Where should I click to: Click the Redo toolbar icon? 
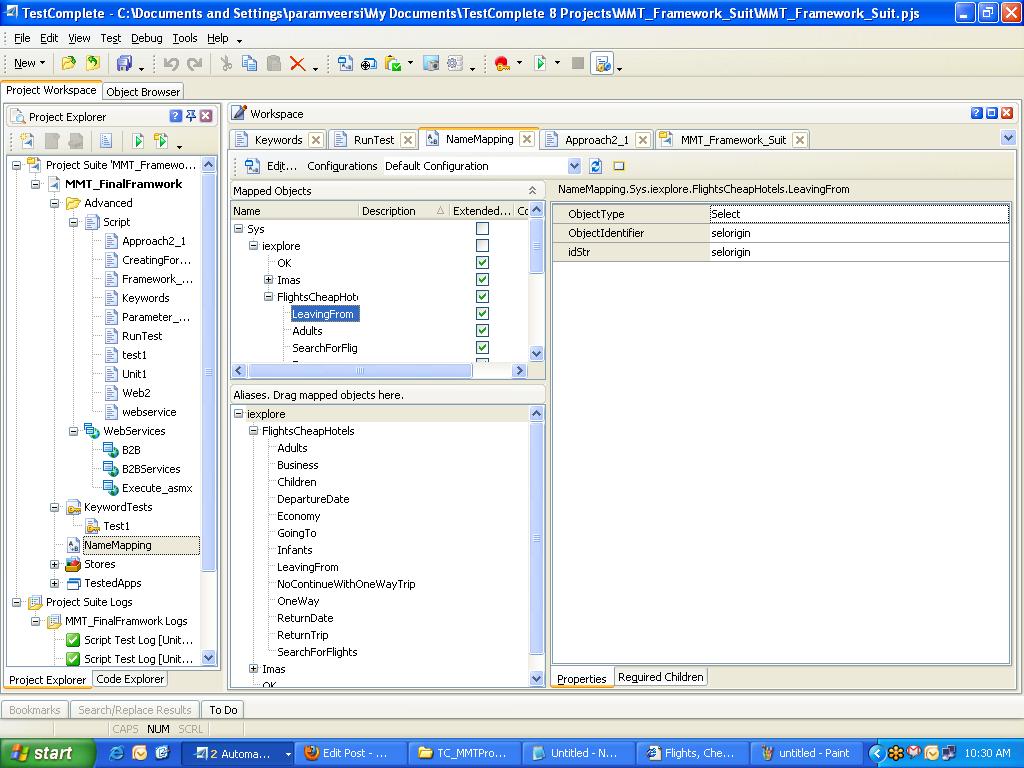(x=194, y=63)
